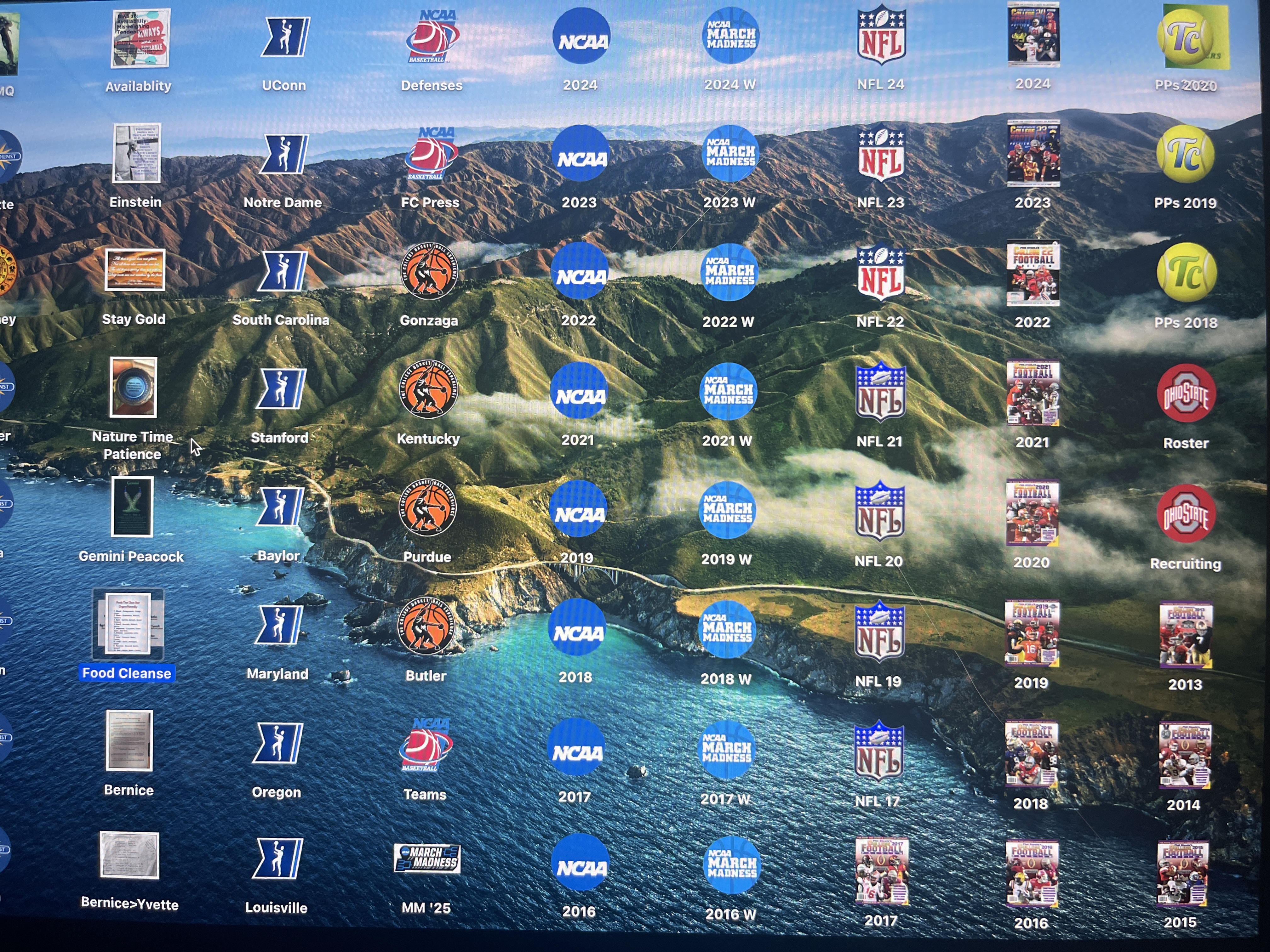Screen dimensions: 1270x952
Task: Select the Ohio State Recruiting icon
Action: coord(1185,514)
